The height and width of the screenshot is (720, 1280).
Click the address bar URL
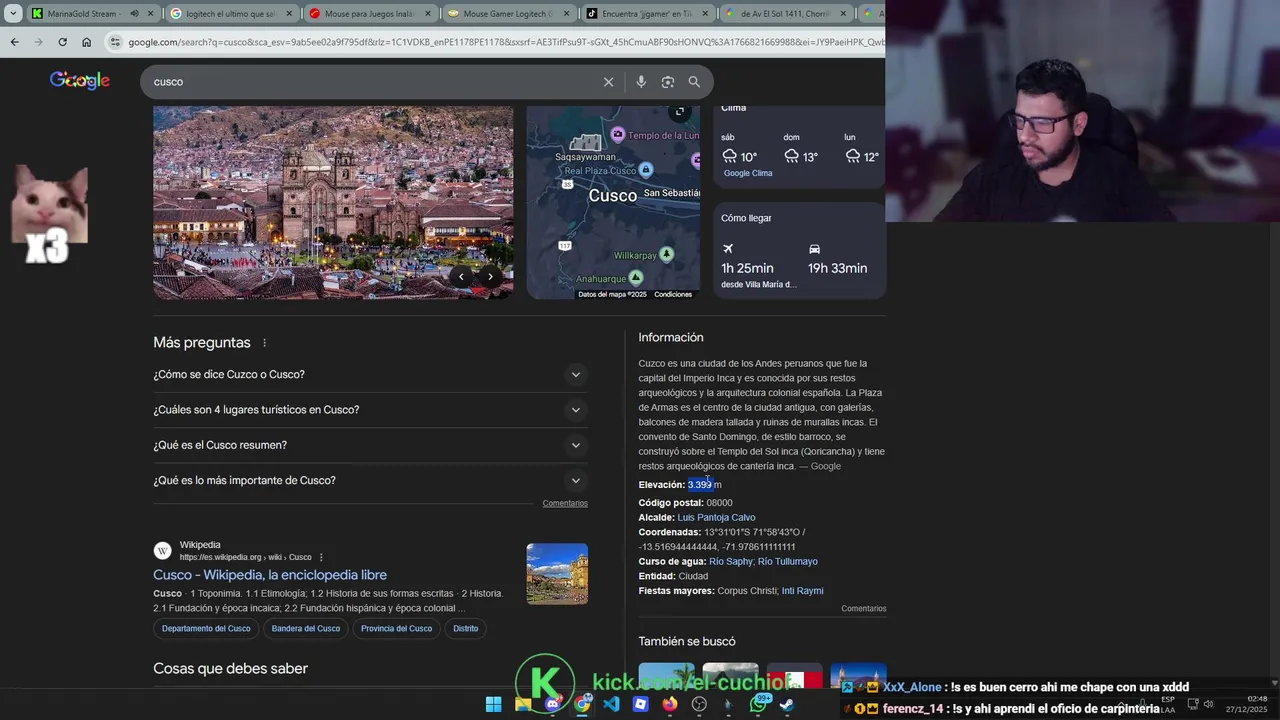505,42
